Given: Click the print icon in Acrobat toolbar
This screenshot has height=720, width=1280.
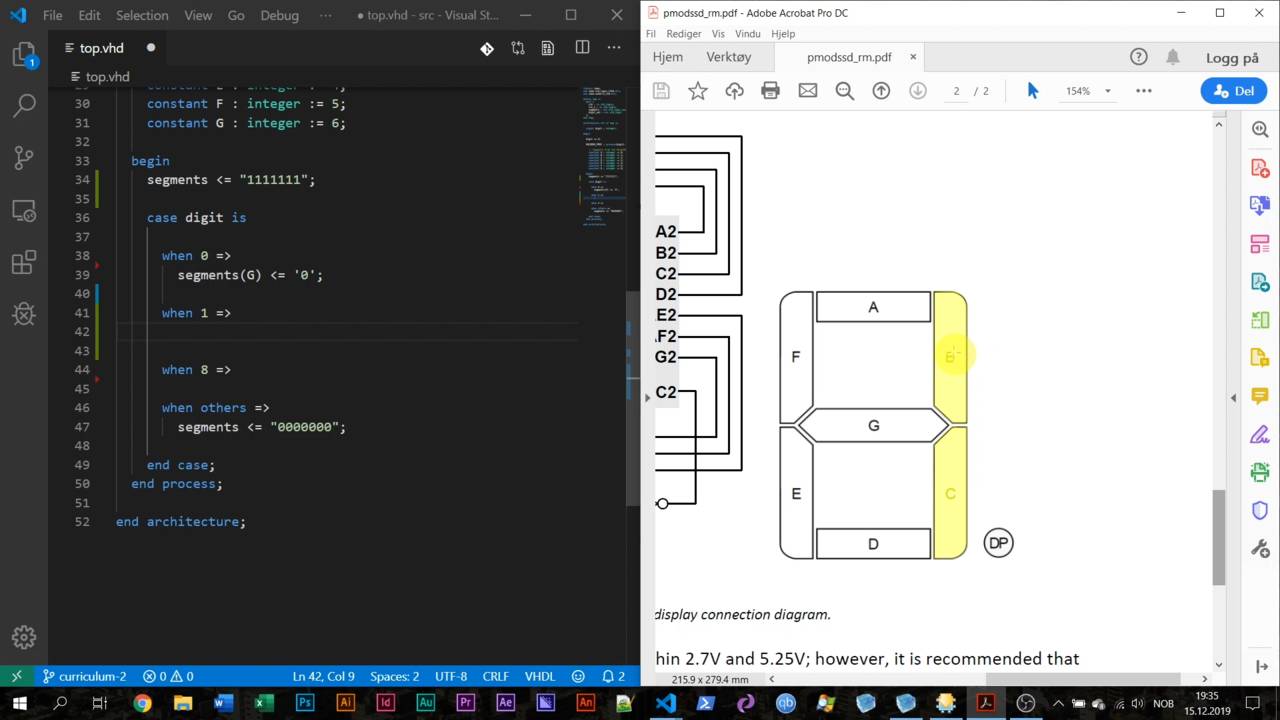Looking at the screenshot, I should click(770, 91).
